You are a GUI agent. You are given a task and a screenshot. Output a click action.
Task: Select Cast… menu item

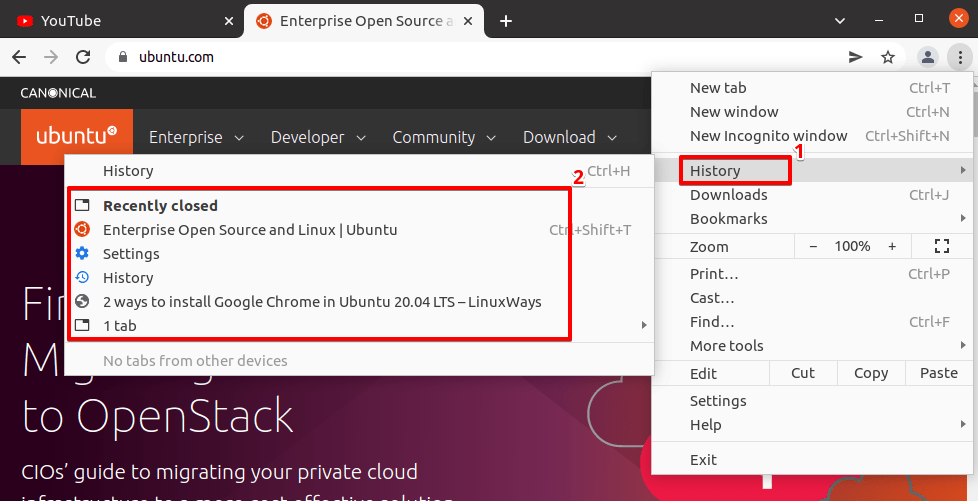812,298
